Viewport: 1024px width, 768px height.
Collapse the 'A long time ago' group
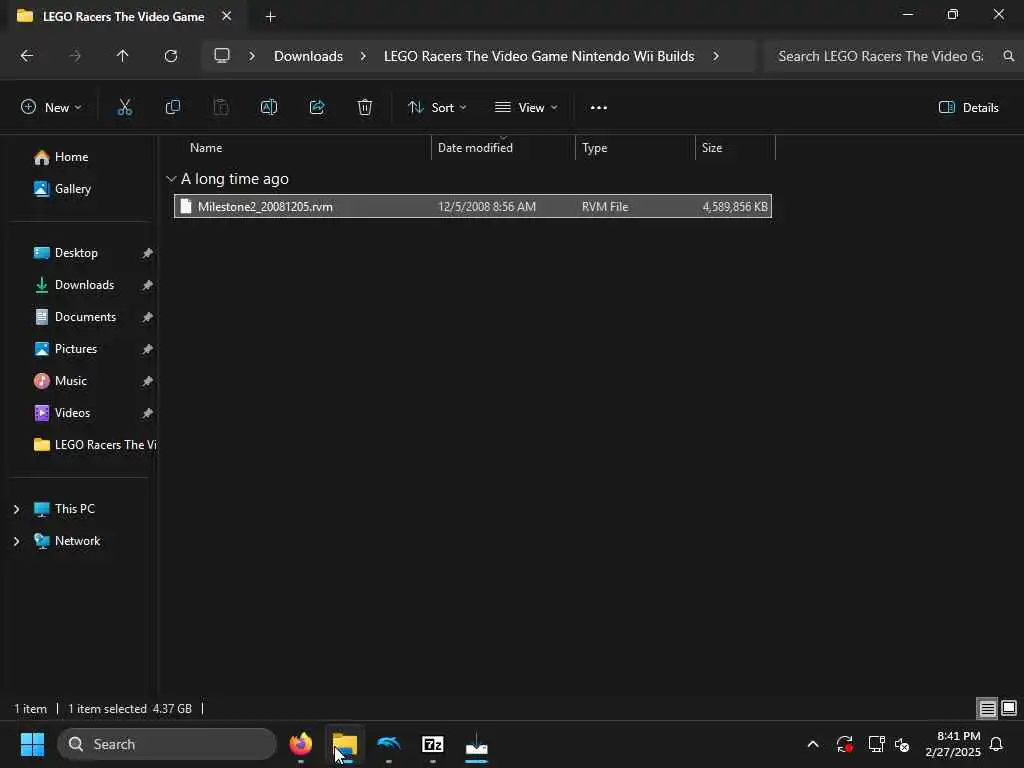[x=171, y=179]
